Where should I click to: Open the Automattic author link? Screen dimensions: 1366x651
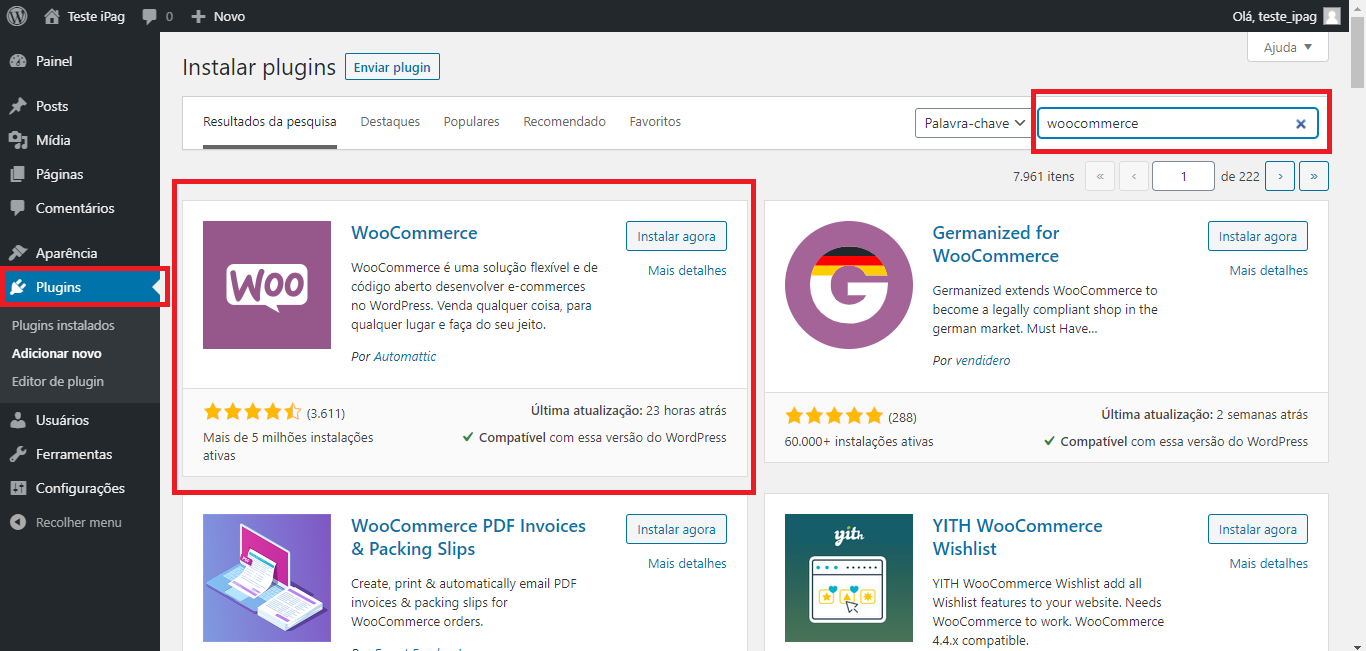pyautogui.click(x=405, y=357)
